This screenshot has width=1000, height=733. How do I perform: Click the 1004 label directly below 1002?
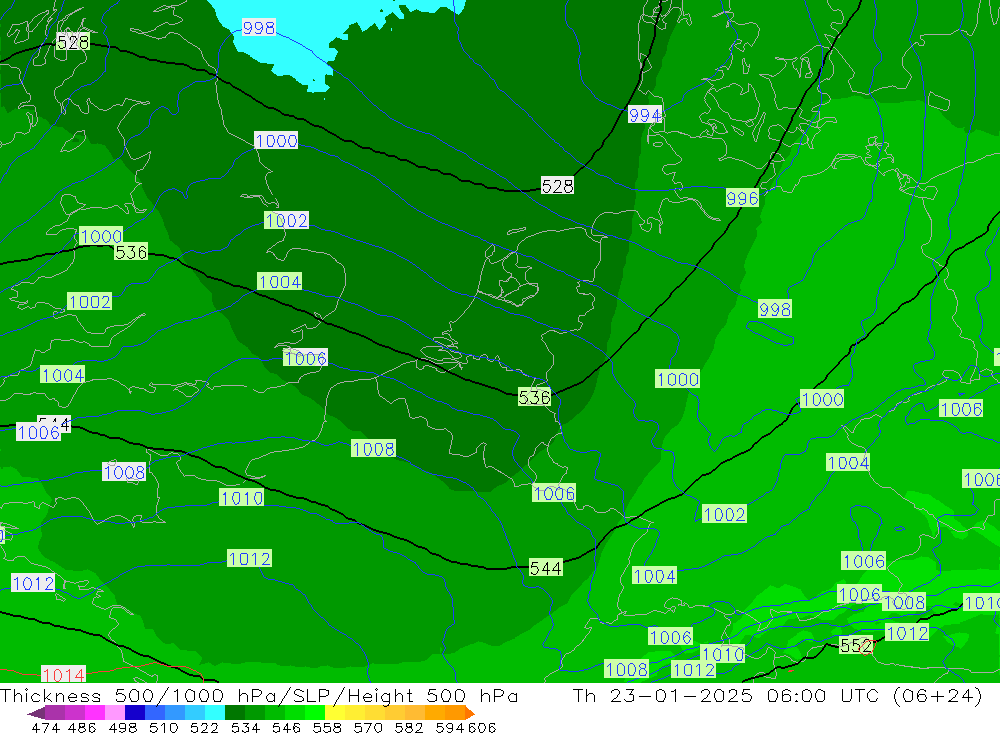coord(279,281)
